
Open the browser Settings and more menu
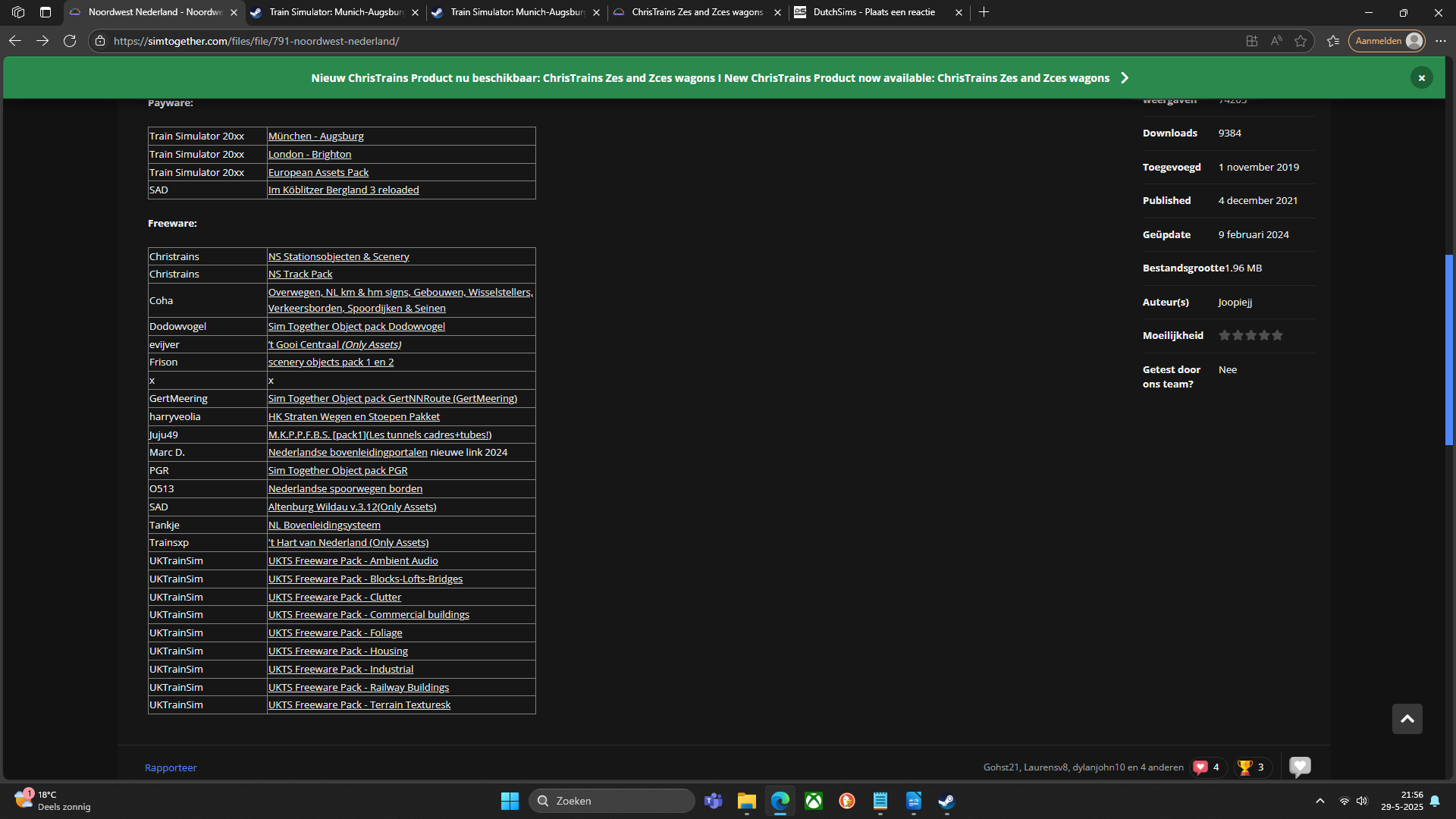(1441, 41)
